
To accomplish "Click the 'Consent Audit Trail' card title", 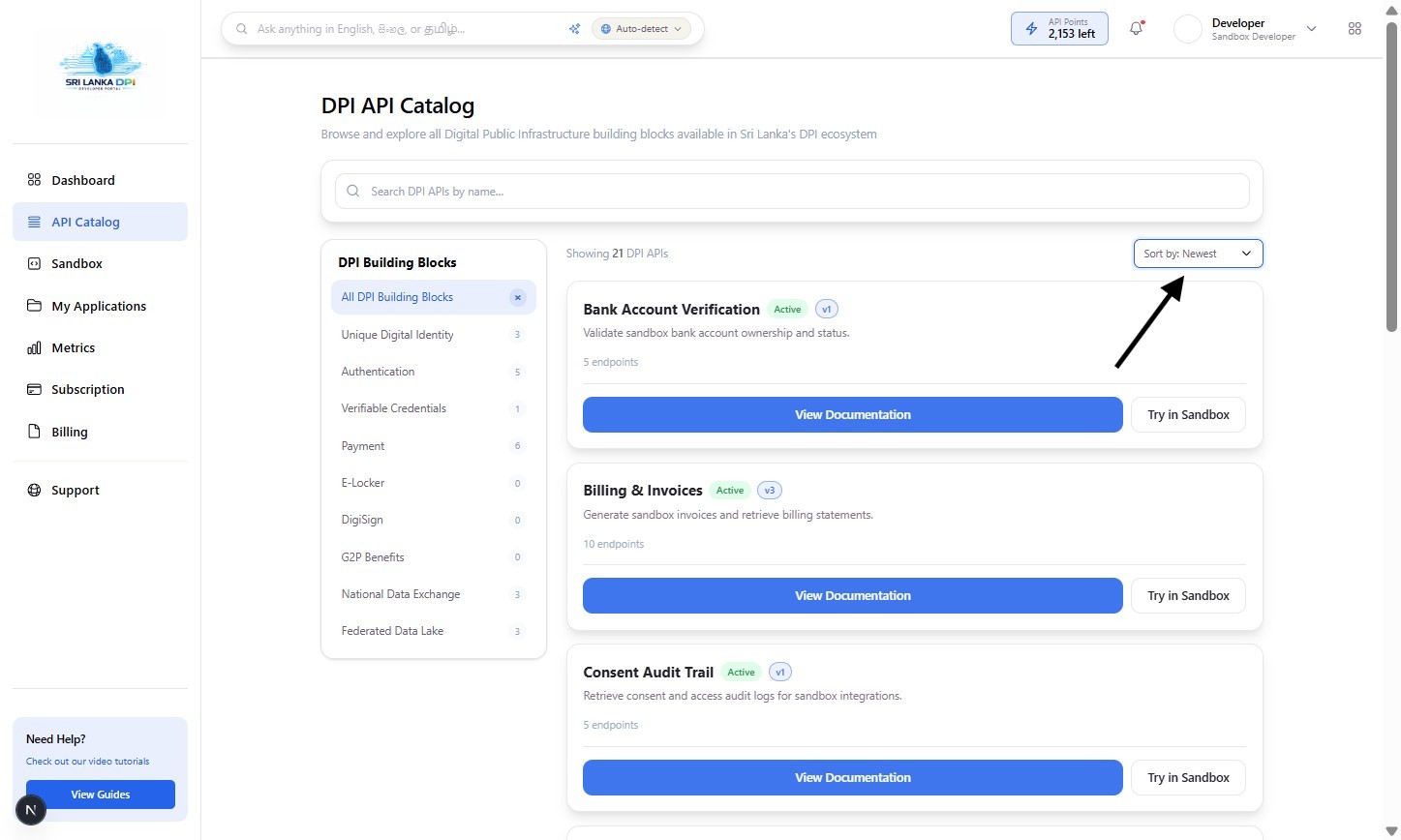I will (x=648, y=672).
